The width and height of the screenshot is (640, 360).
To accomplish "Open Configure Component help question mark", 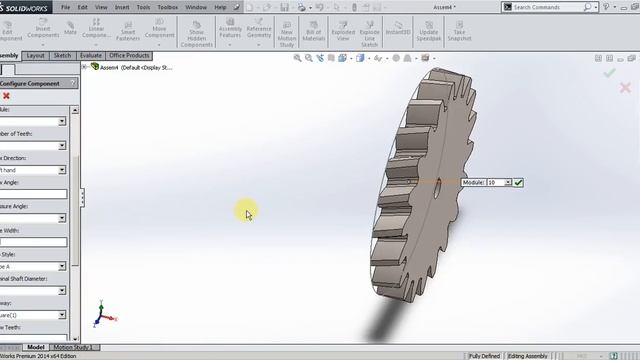I will (73, 83).
